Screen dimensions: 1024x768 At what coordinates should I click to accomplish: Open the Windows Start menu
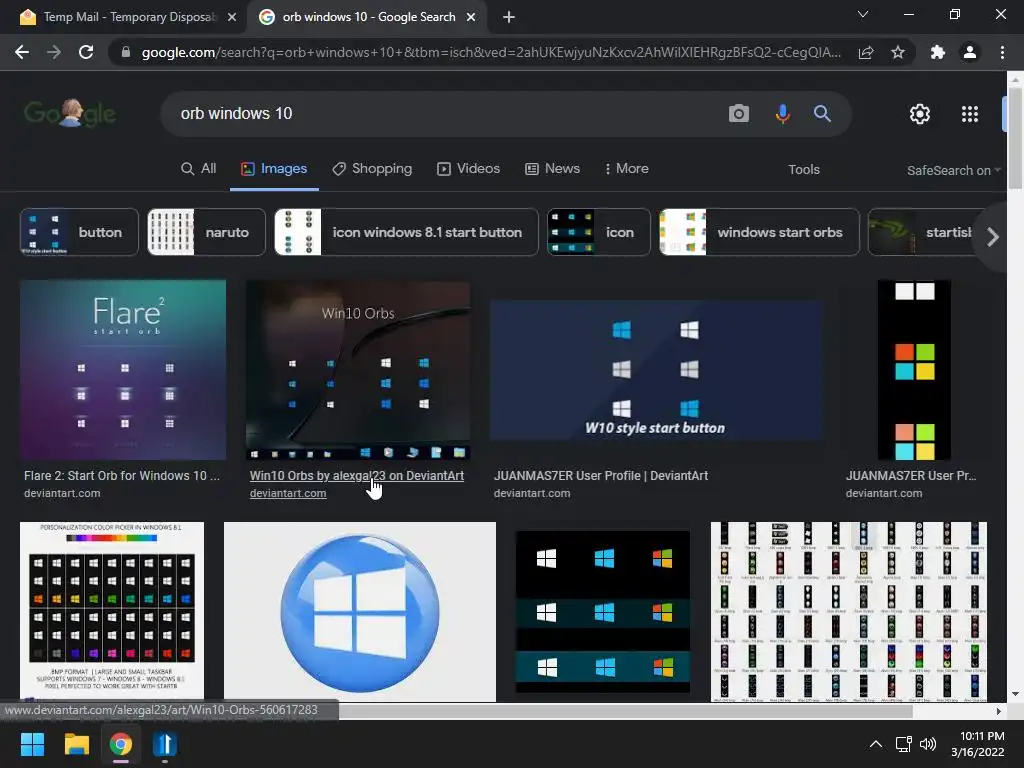pyautogui.click(x=32, y=744)
